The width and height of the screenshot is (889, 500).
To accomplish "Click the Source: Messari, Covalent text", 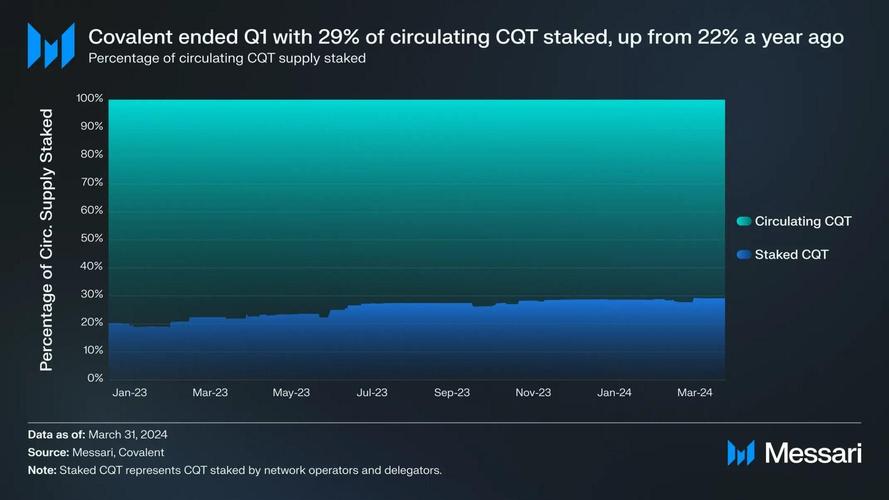I will coord(96,452).
